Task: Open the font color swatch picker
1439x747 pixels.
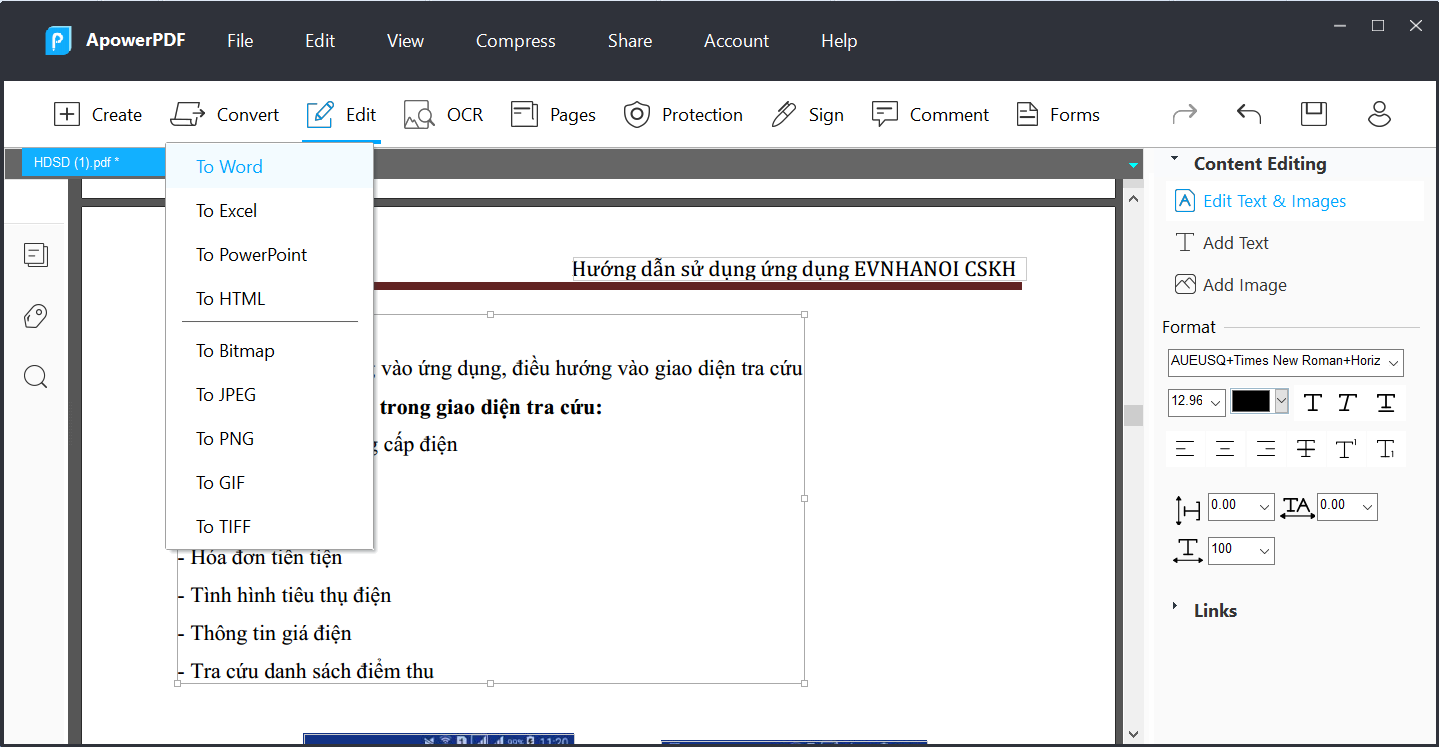Action: pos(1280,402)
